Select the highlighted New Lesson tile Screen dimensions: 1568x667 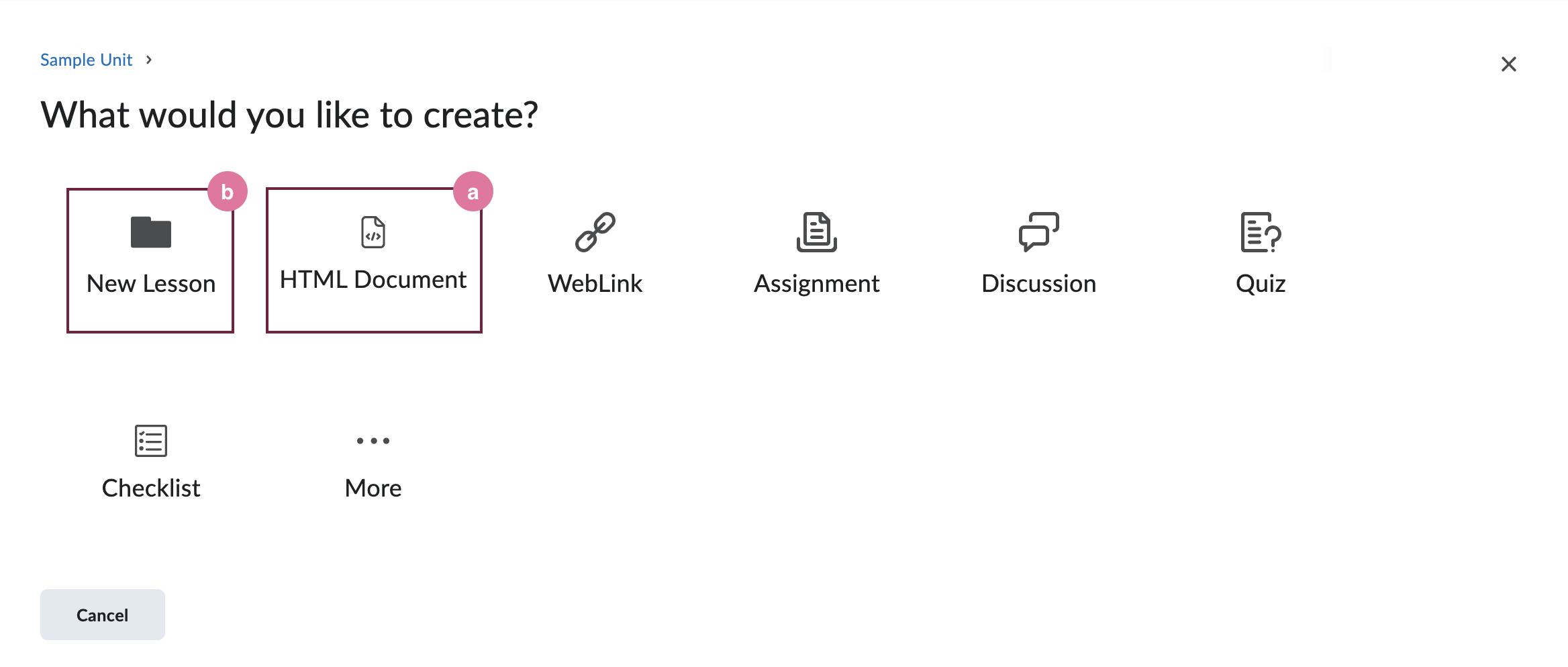[x=150, y=259]
